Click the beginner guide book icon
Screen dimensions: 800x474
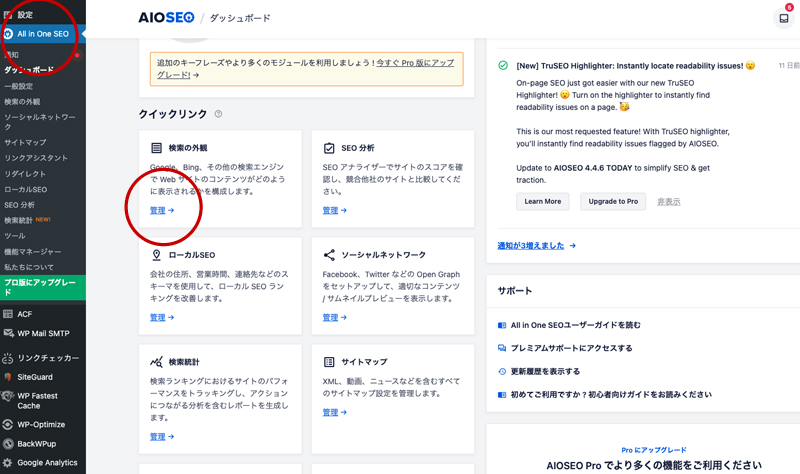point(502,394)
